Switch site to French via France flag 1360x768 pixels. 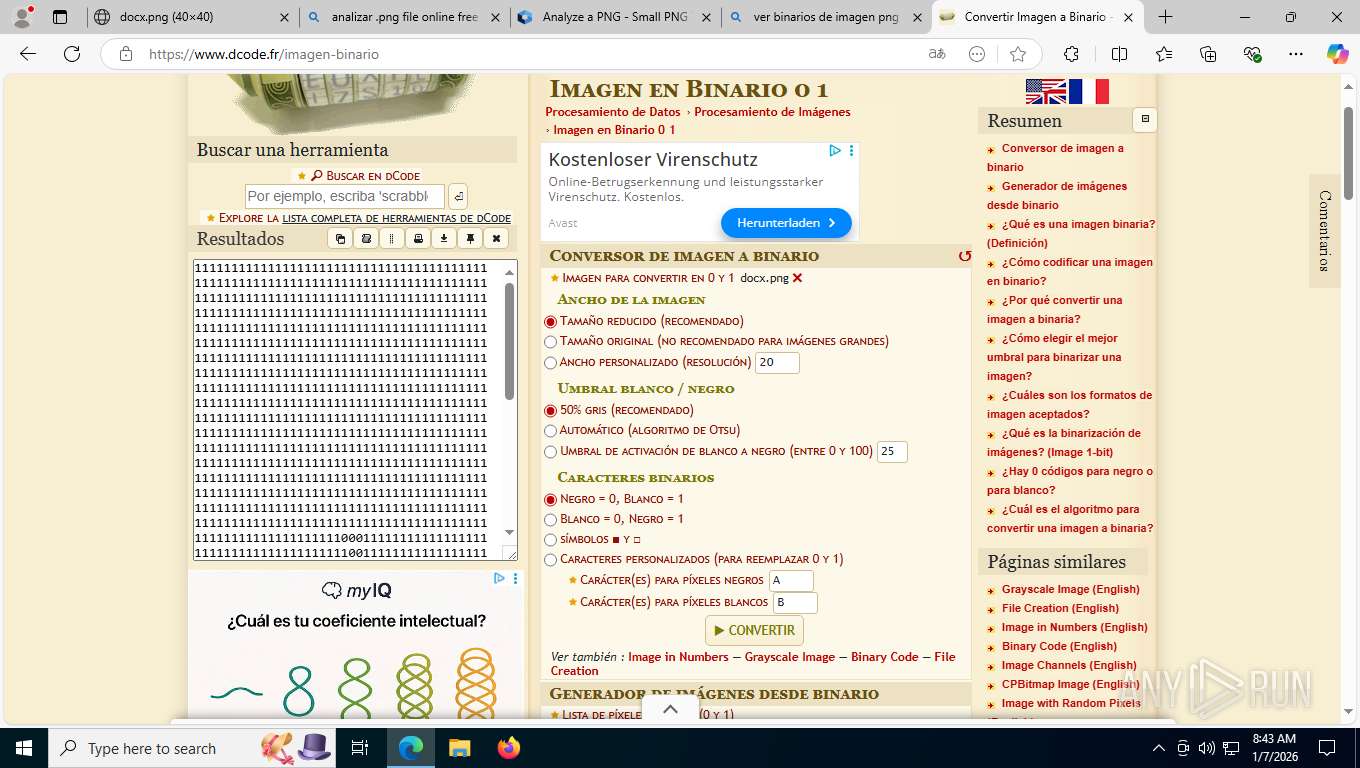click(x=1089, y=92)
